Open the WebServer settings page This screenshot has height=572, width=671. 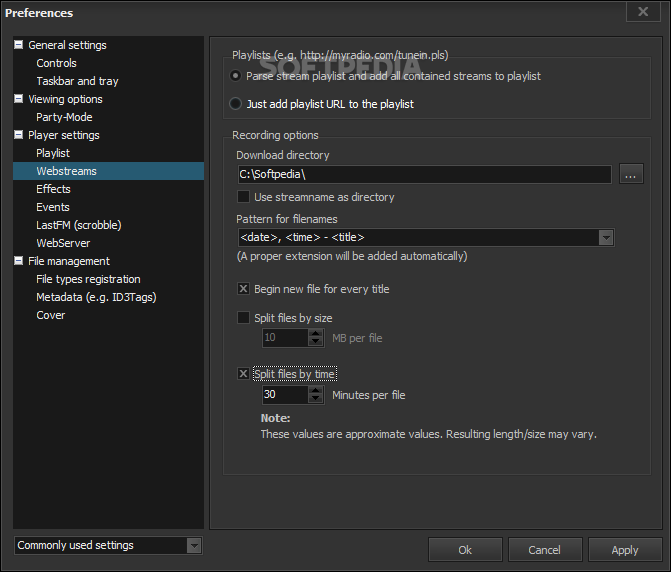(x=63, y=243)
